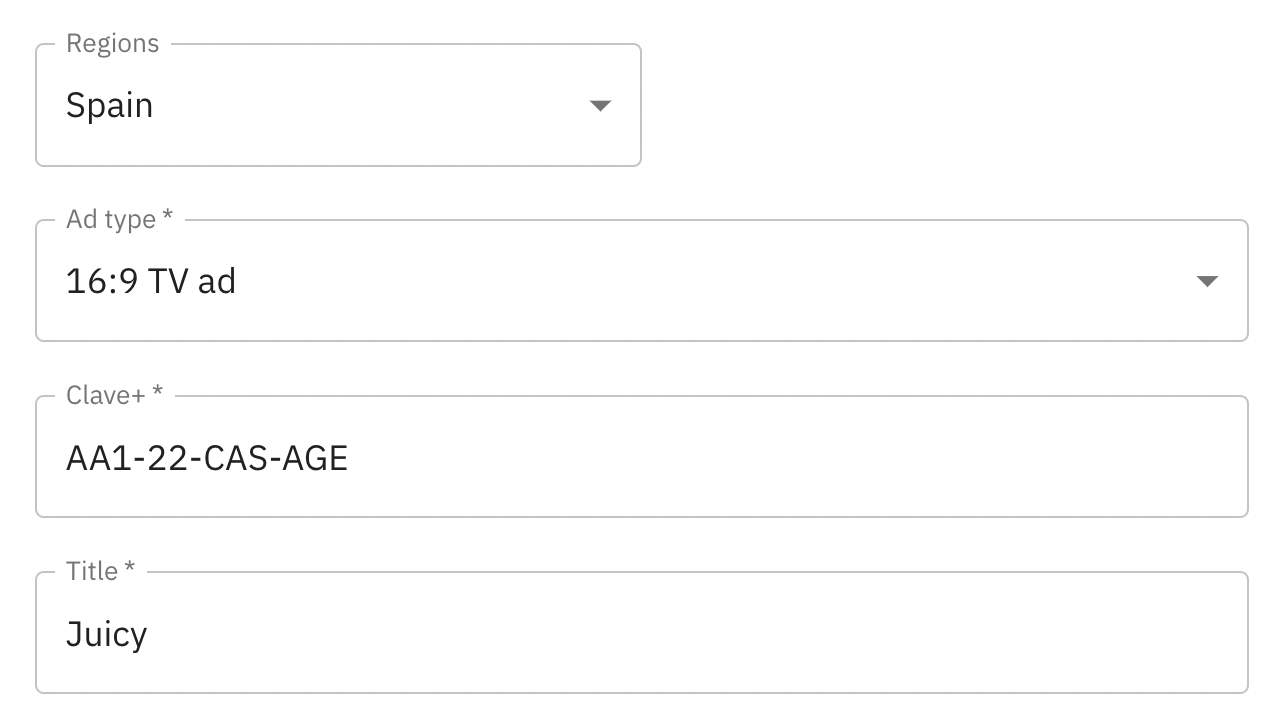The image size is (1284, 712).
Task: Place cursor right after AA1-22-CAS-AGE
Action: point(350,458)
